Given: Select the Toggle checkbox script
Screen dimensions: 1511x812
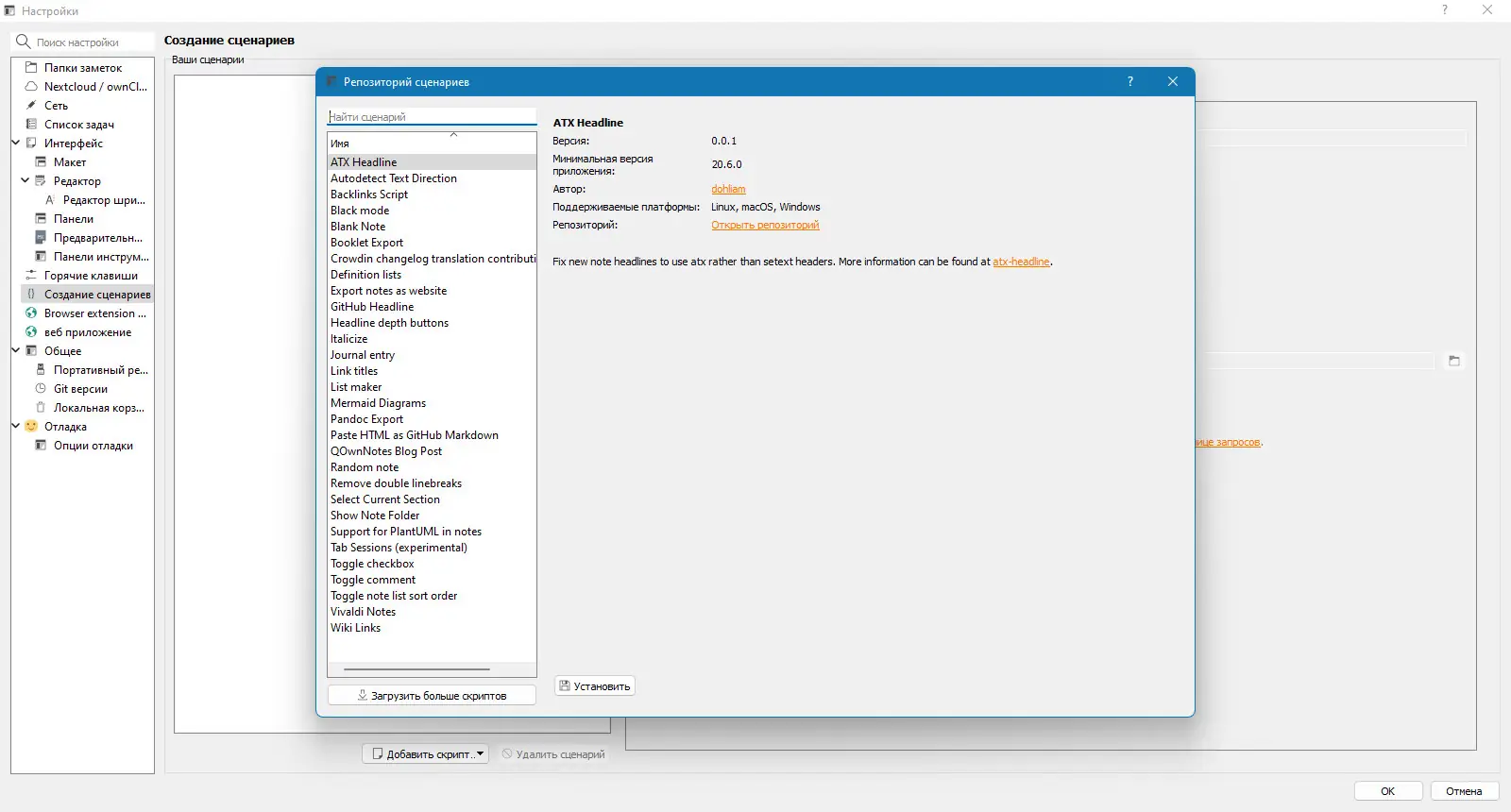Looking at the screenshot, I should 432,564.
